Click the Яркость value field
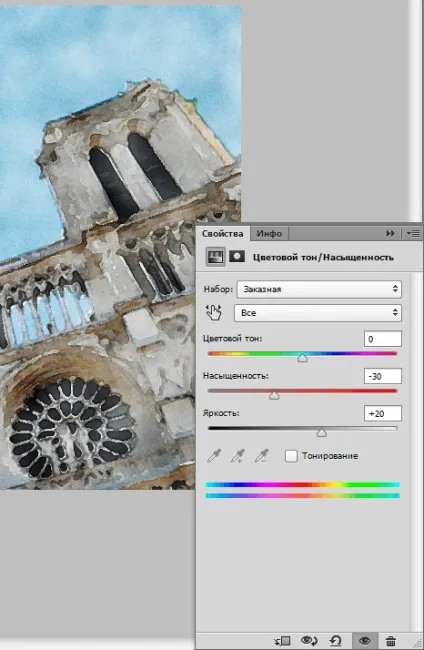The width and height of the screenshot is (424, 650). [x=383, y=413]
